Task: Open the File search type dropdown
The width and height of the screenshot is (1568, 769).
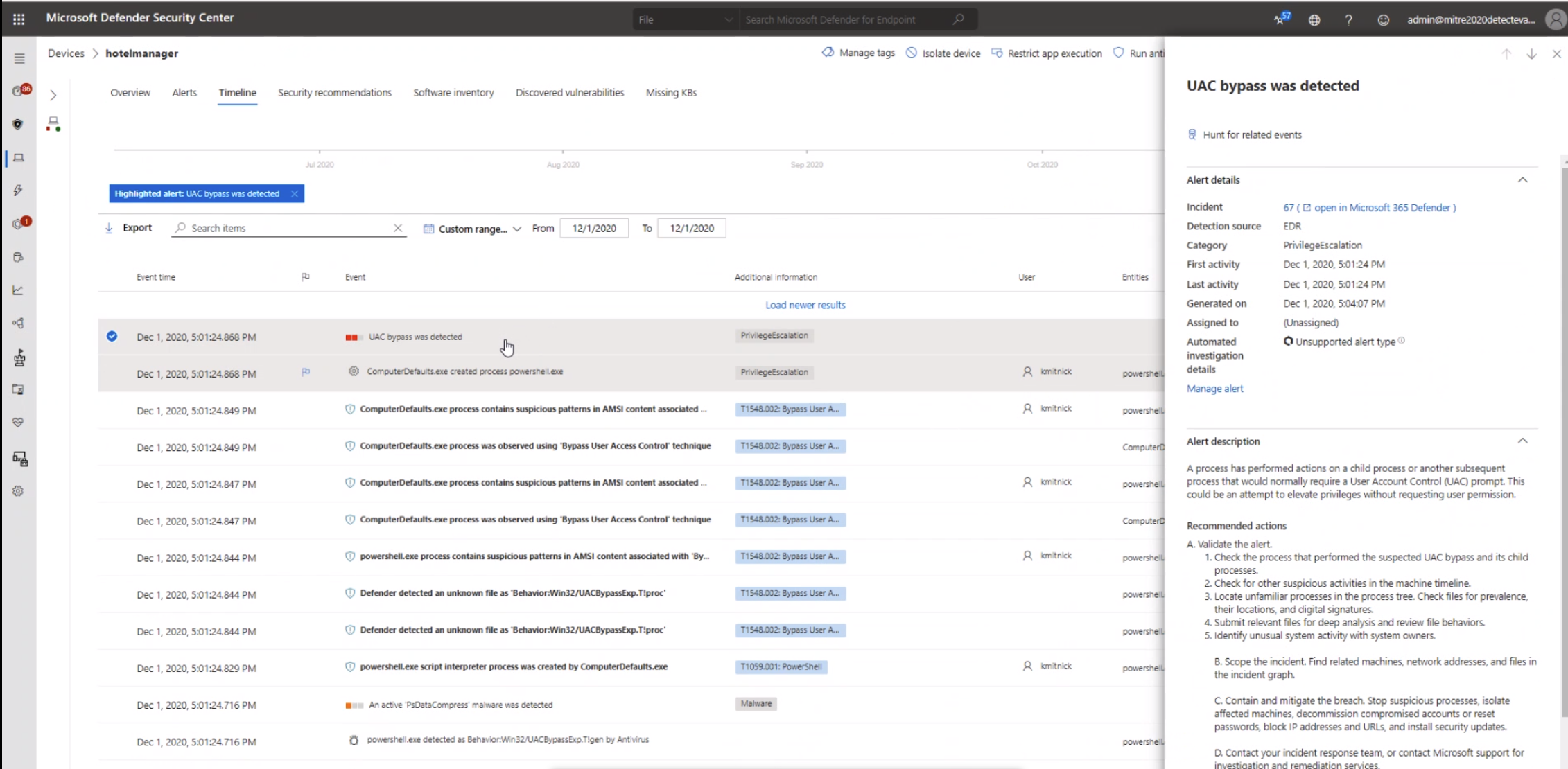Action: coord(685,19)
